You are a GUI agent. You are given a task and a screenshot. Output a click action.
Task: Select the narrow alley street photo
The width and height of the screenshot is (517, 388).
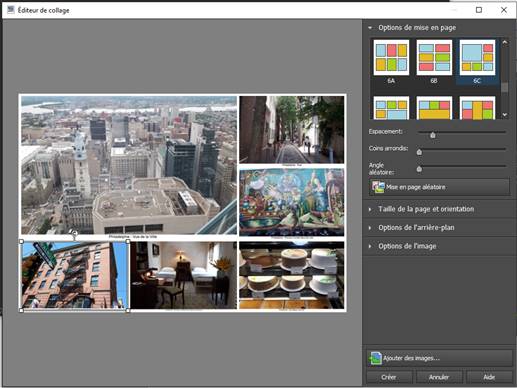tap(292, 130)
